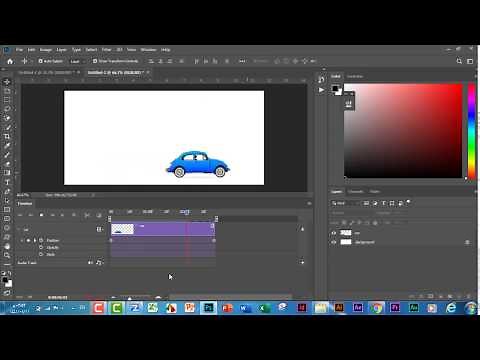480x360 pixels.
Task: Open the Timeline panel flyout menu
Action: (x=309, y=203)
